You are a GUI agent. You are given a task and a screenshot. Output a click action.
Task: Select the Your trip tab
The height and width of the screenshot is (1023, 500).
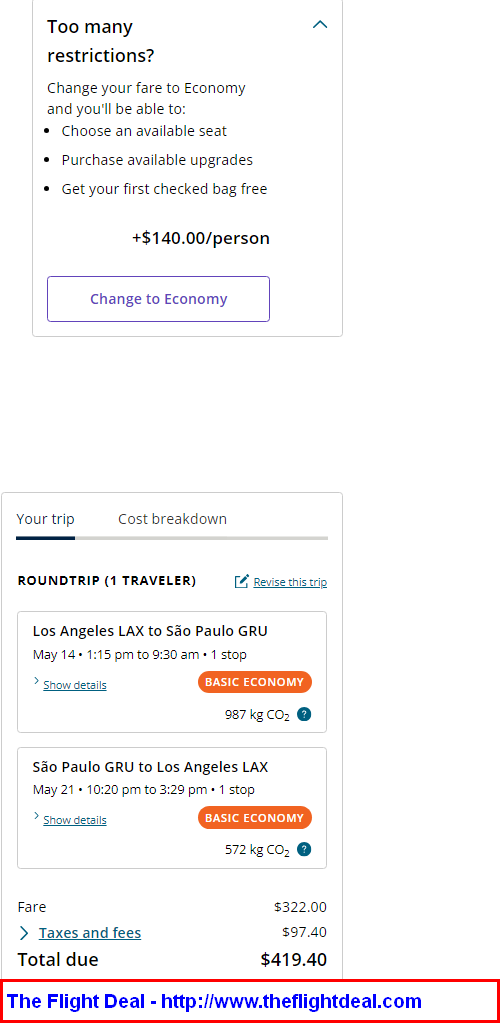[x=46, y=519]
